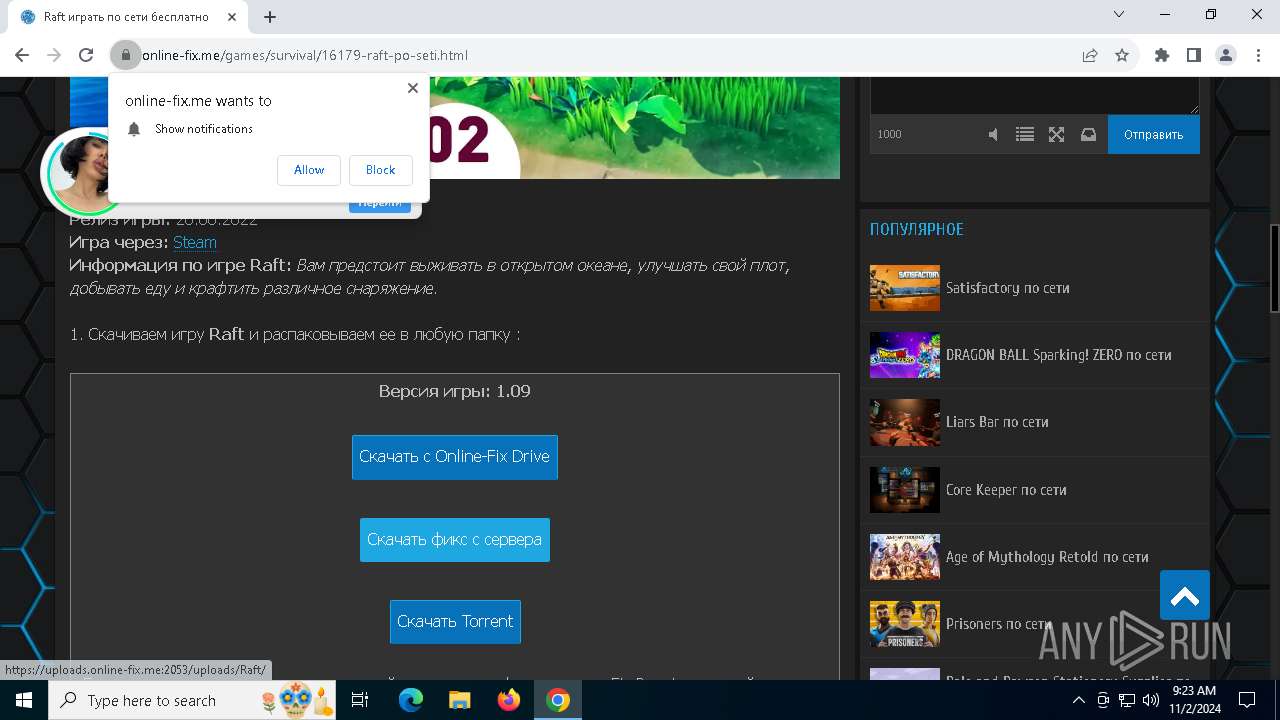Viewport: 1280px width, 720px height.
Task: Click Скачать фикс с сервера button
Action: pyautogui.click(x=455, y=540)
